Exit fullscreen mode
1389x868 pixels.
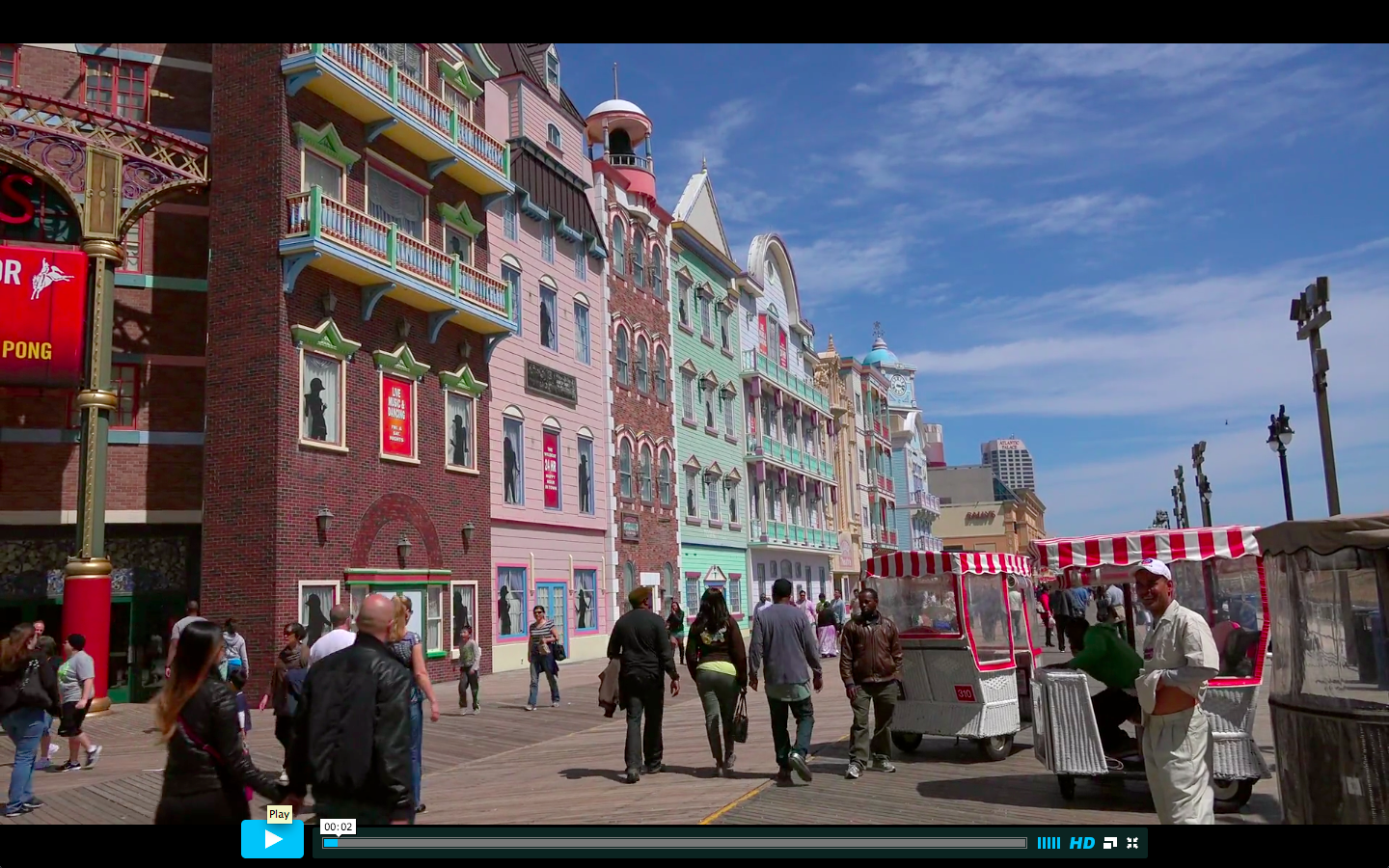click(x=1132, y=843)
